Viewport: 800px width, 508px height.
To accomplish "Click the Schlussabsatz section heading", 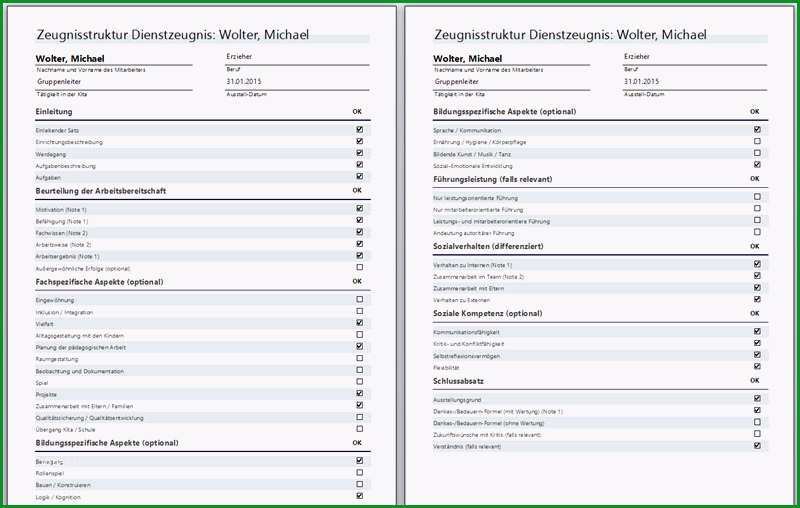I will tap(458, 381).
